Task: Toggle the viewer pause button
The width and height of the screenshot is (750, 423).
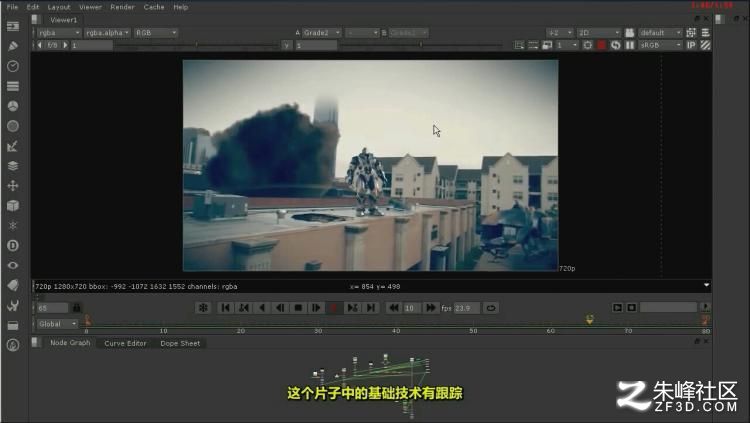Action: [x=630, y=45]
